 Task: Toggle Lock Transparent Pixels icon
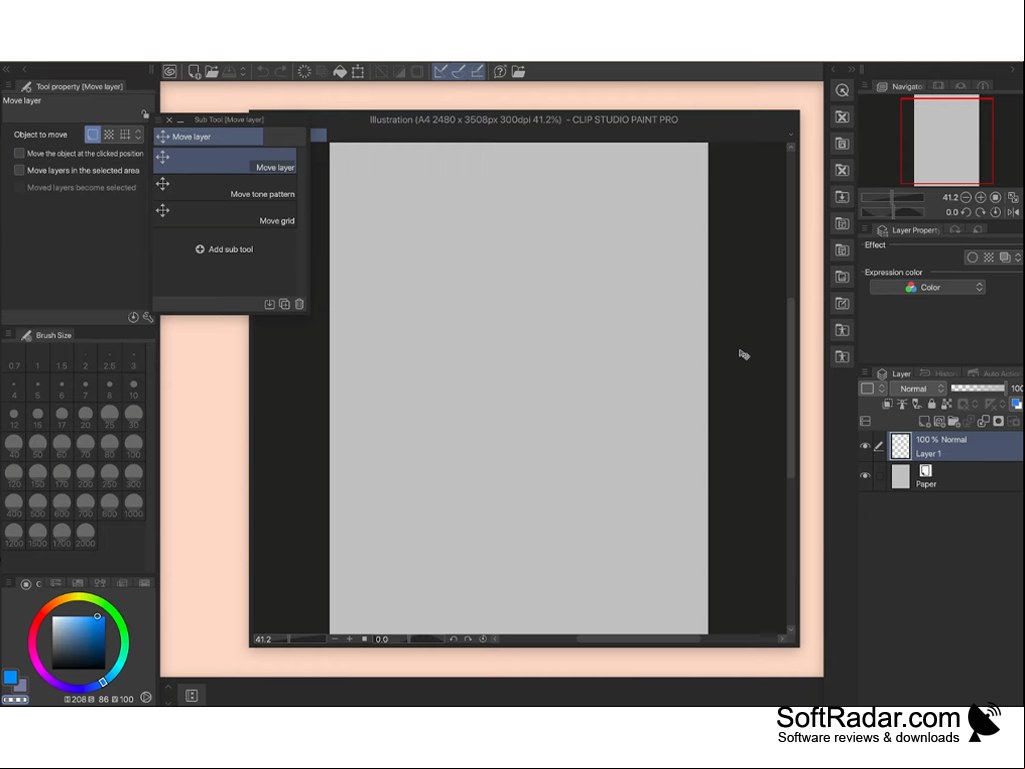coord(946,404)
